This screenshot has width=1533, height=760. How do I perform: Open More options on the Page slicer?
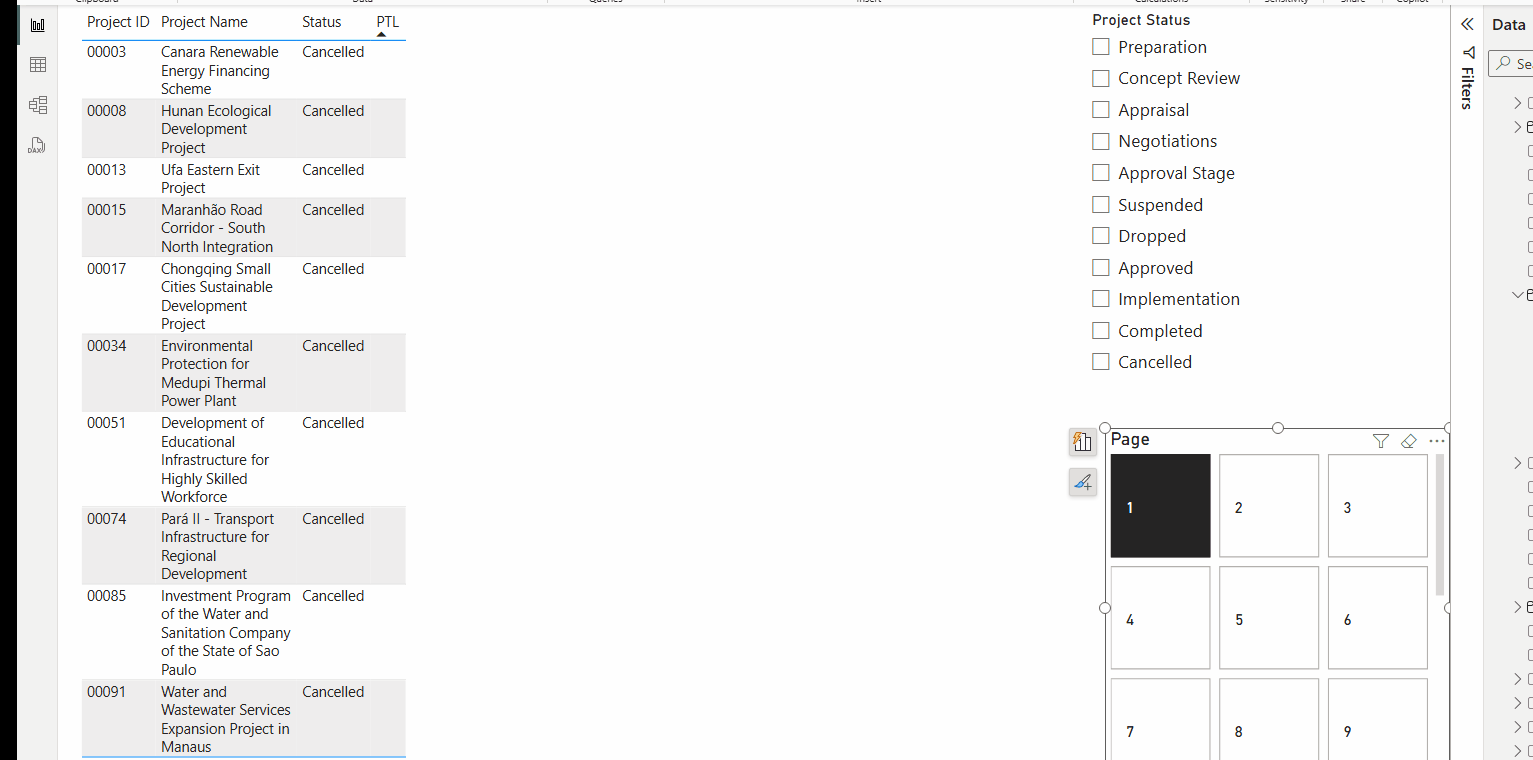point(1437,441)
